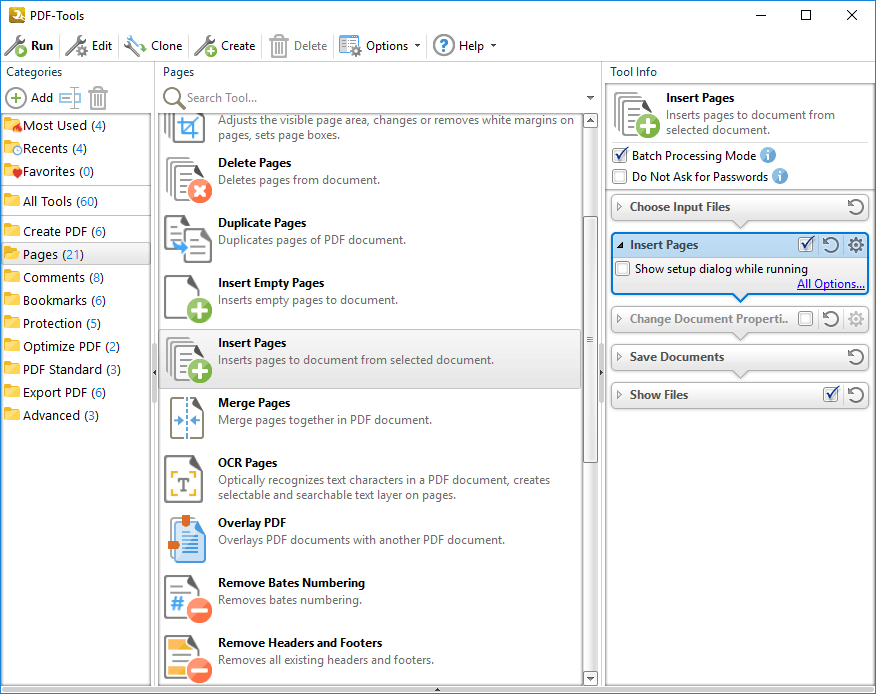
Task: Select Remove Headers and Footers icon
Action: 188,659
